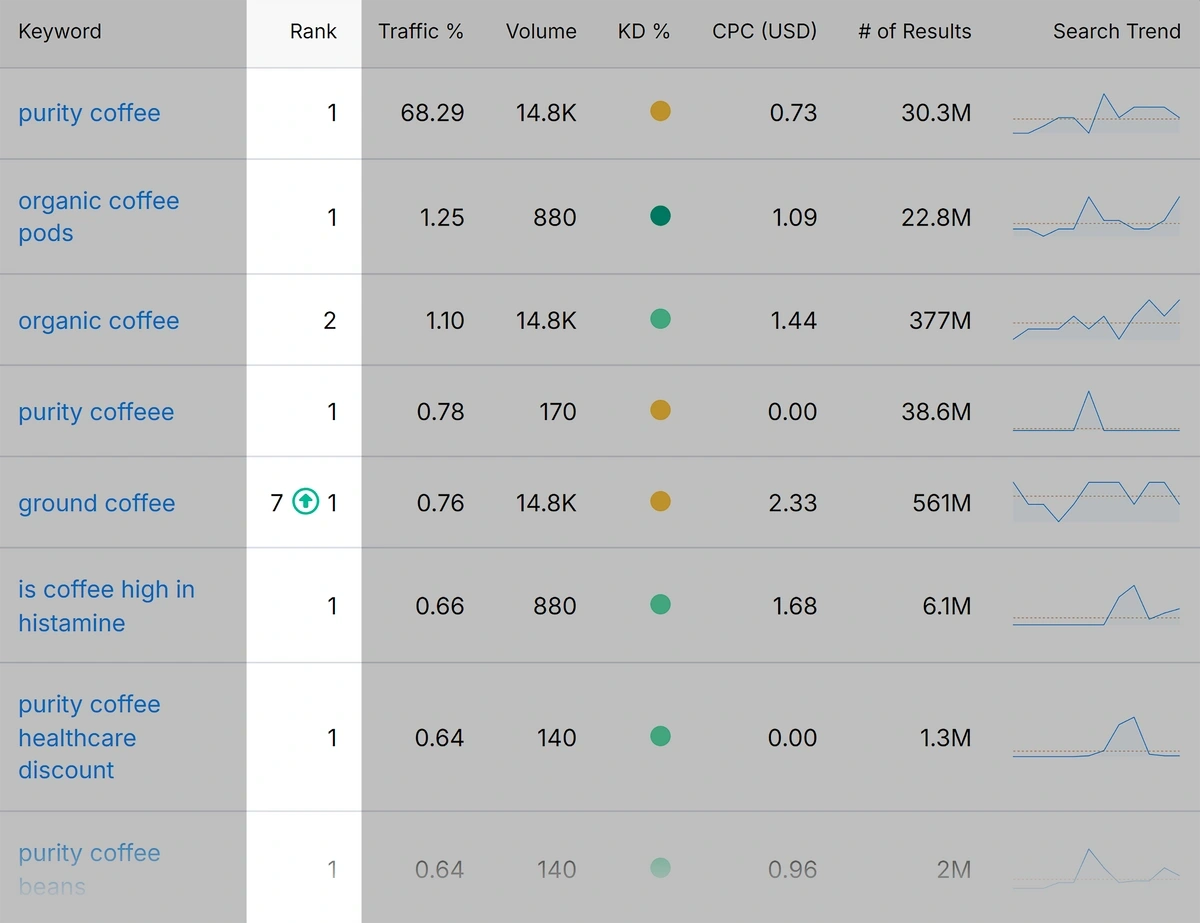This screenshot has height=923, width=1200.
Task: Click the 1.3M results value
Action: click(946, 738)
